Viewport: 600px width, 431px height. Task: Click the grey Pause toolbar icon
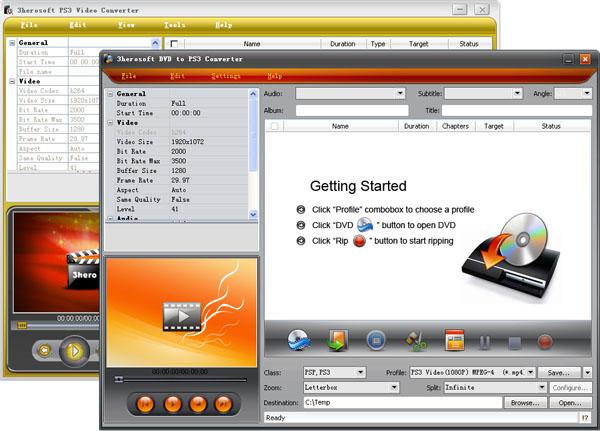(484, 342)
